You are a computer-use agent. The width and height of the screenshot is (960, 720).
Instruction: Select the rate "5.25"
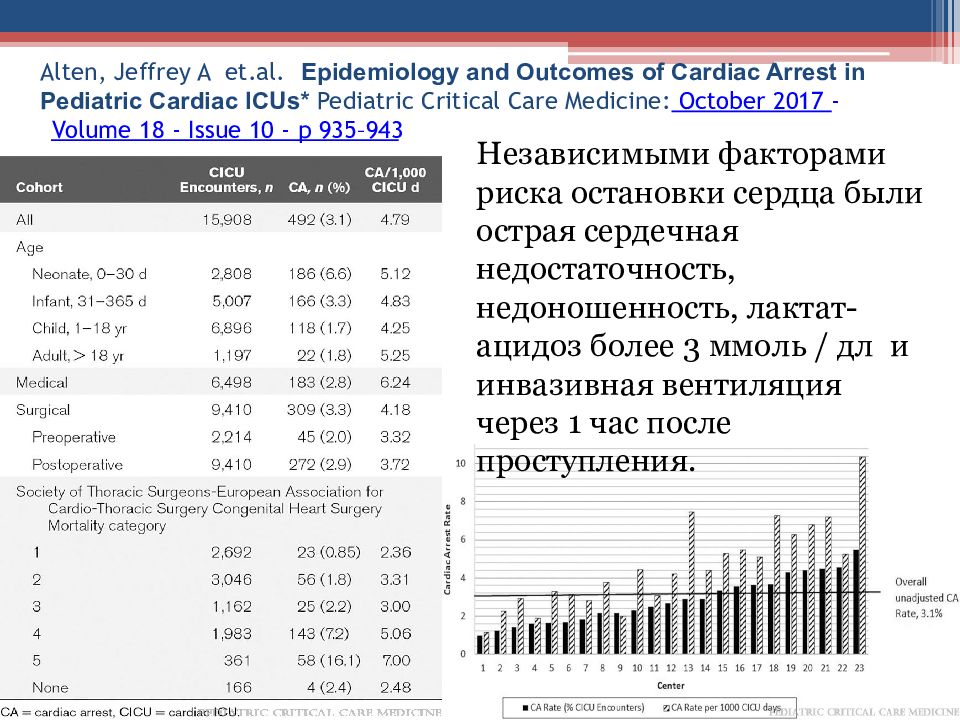tap(395, 356)
